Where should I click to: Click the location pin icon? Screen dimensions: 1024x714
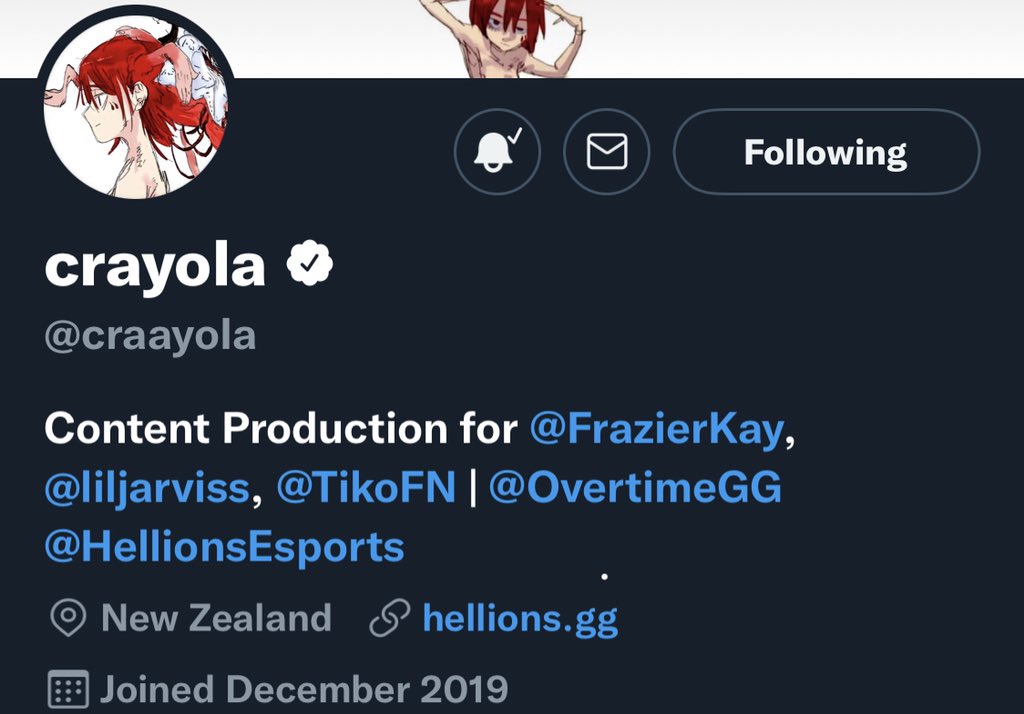click(x=67, y=619)
